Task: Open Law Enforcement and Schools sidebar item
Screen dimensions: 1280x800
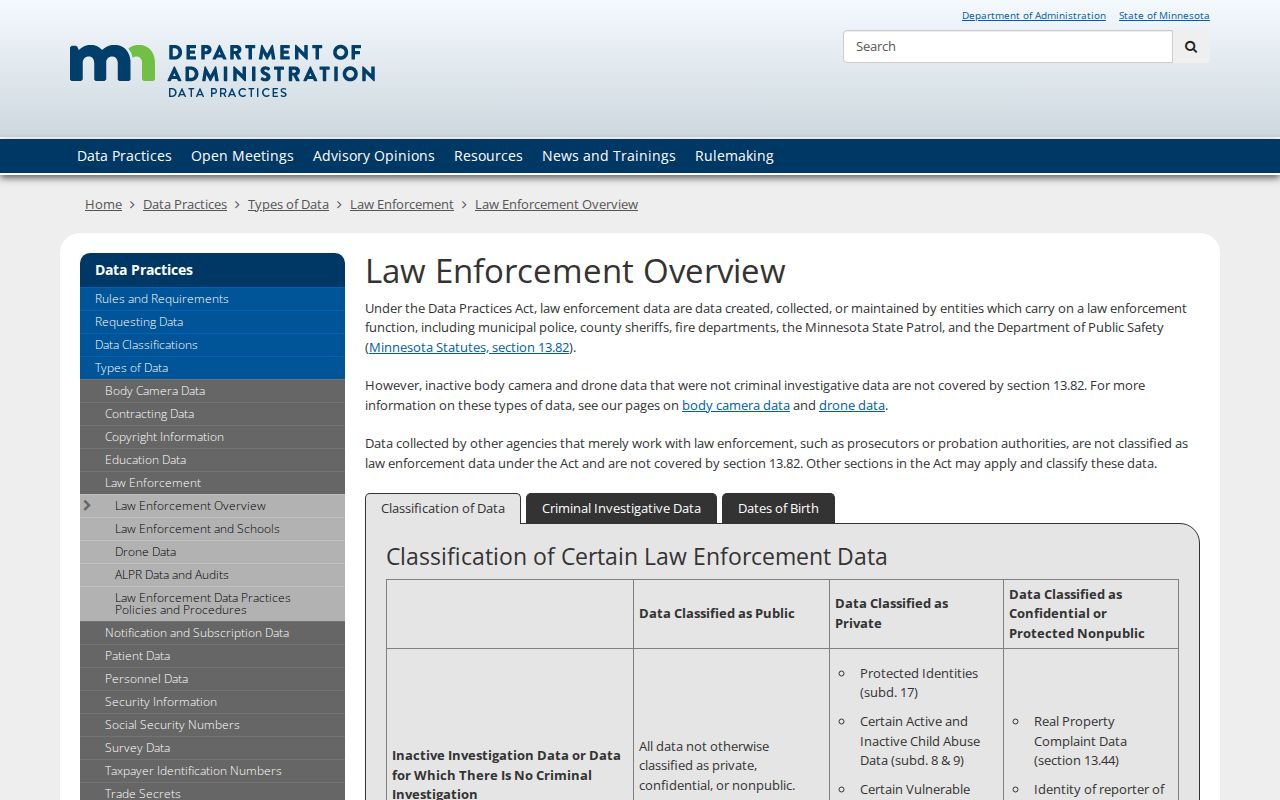Action: pos(212,529)
